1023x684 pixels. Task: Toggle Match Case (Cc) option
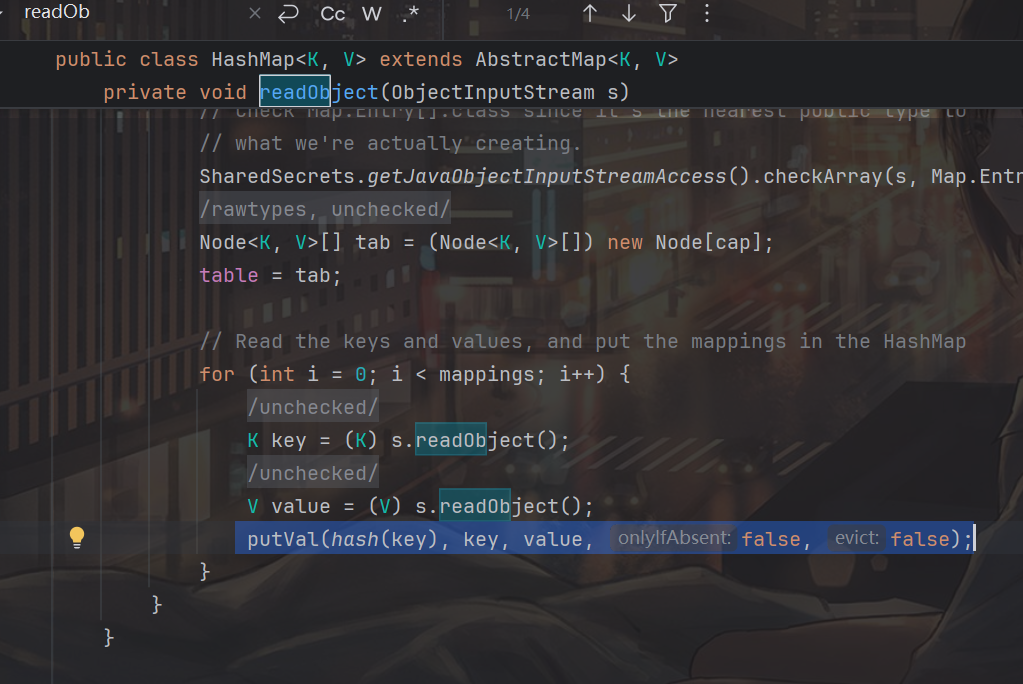333,14
